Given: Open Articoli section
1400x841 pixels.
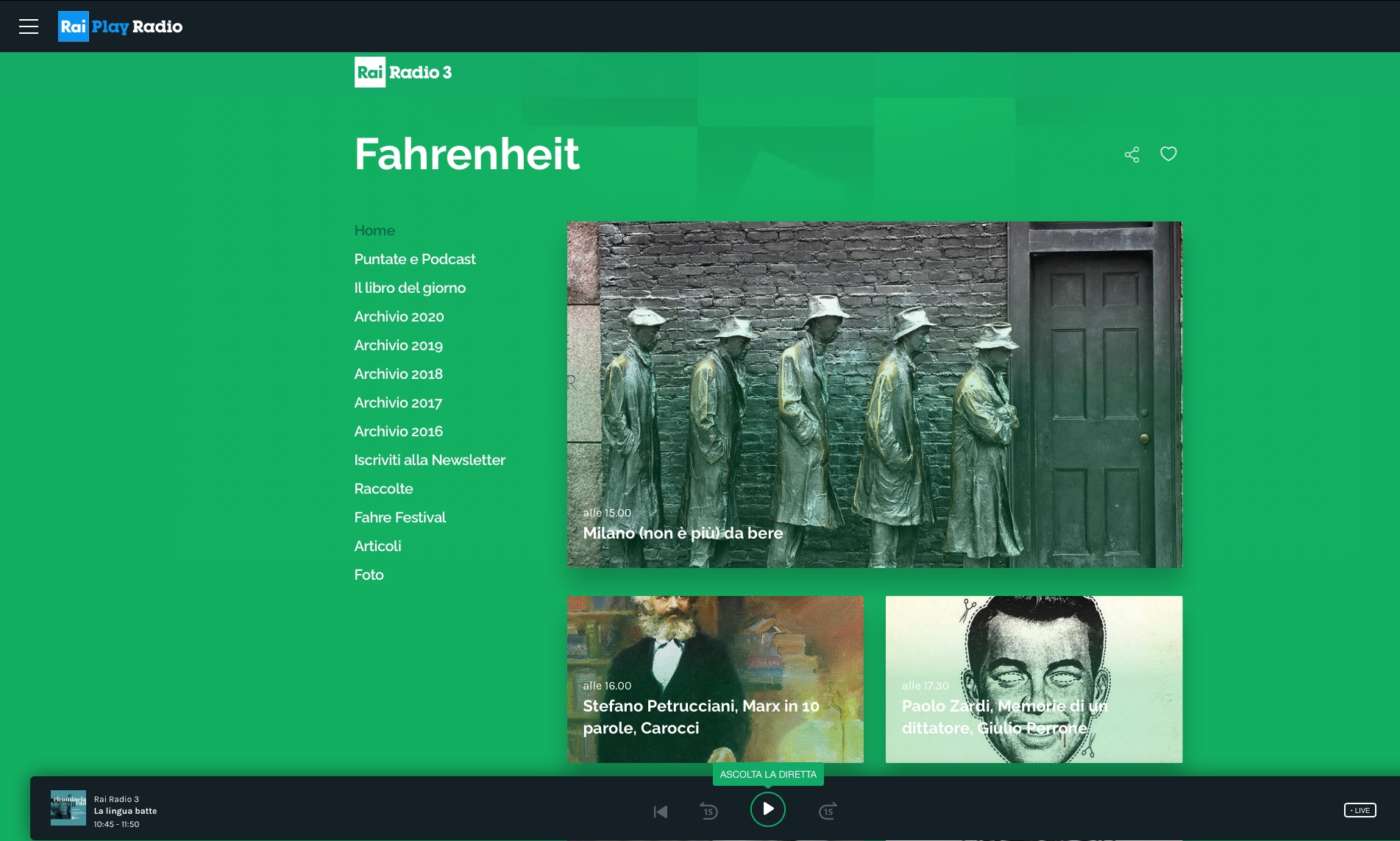Looking at the screenshot, I should click(x=378, y=546).
